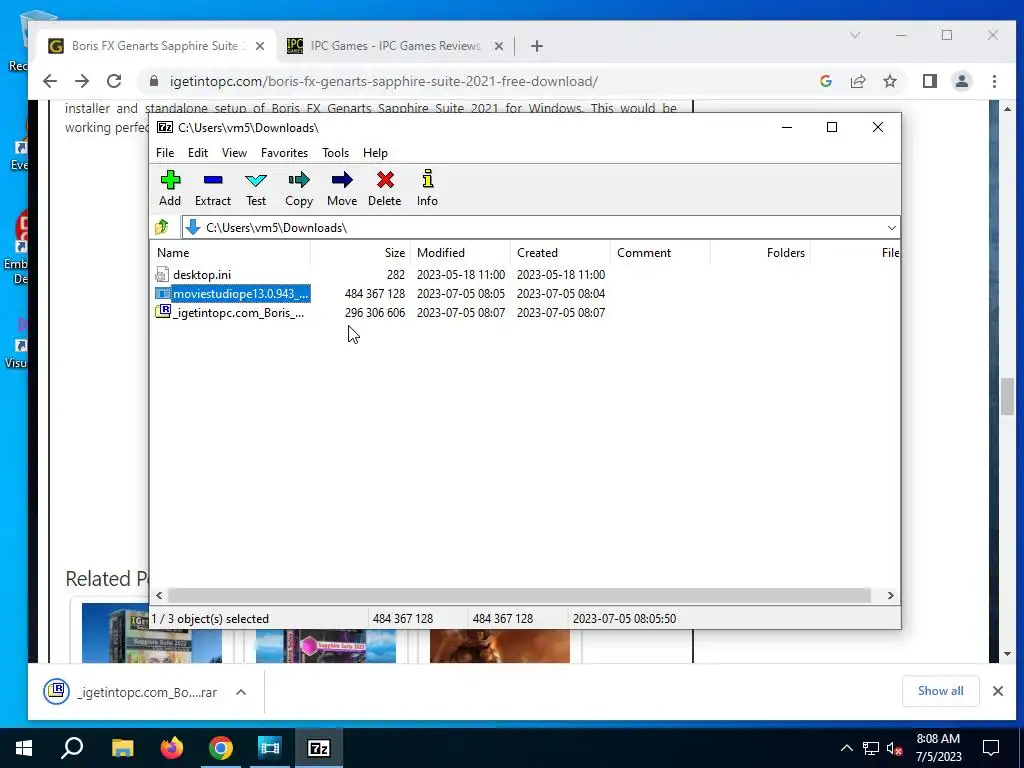Open the Chrome side panel icon

click(930, 81)
